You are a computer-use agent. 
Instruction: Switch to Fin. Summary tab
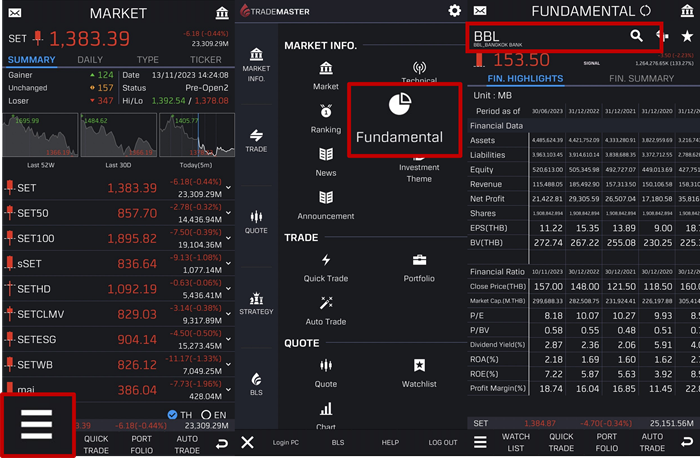tap(642, 79)
